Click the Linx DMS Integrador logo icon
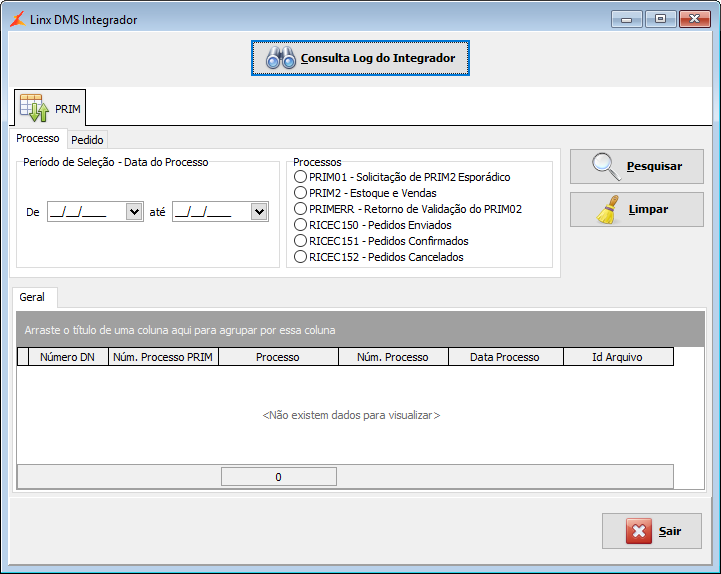The height and width of the screenshot is (574, 721). (18, 20)
